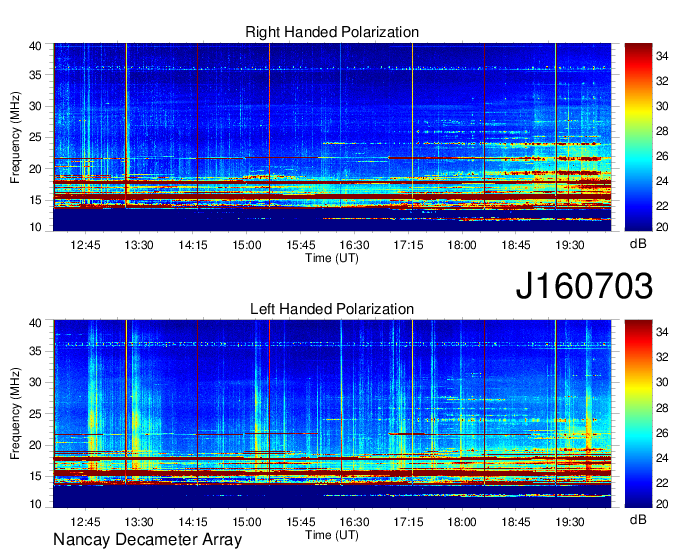The width and height of the screenshot is (680, 552).
Task: Click 24 dB label on Right Handed colorbar
Action: pyautogui.click(x=662, y=181)
